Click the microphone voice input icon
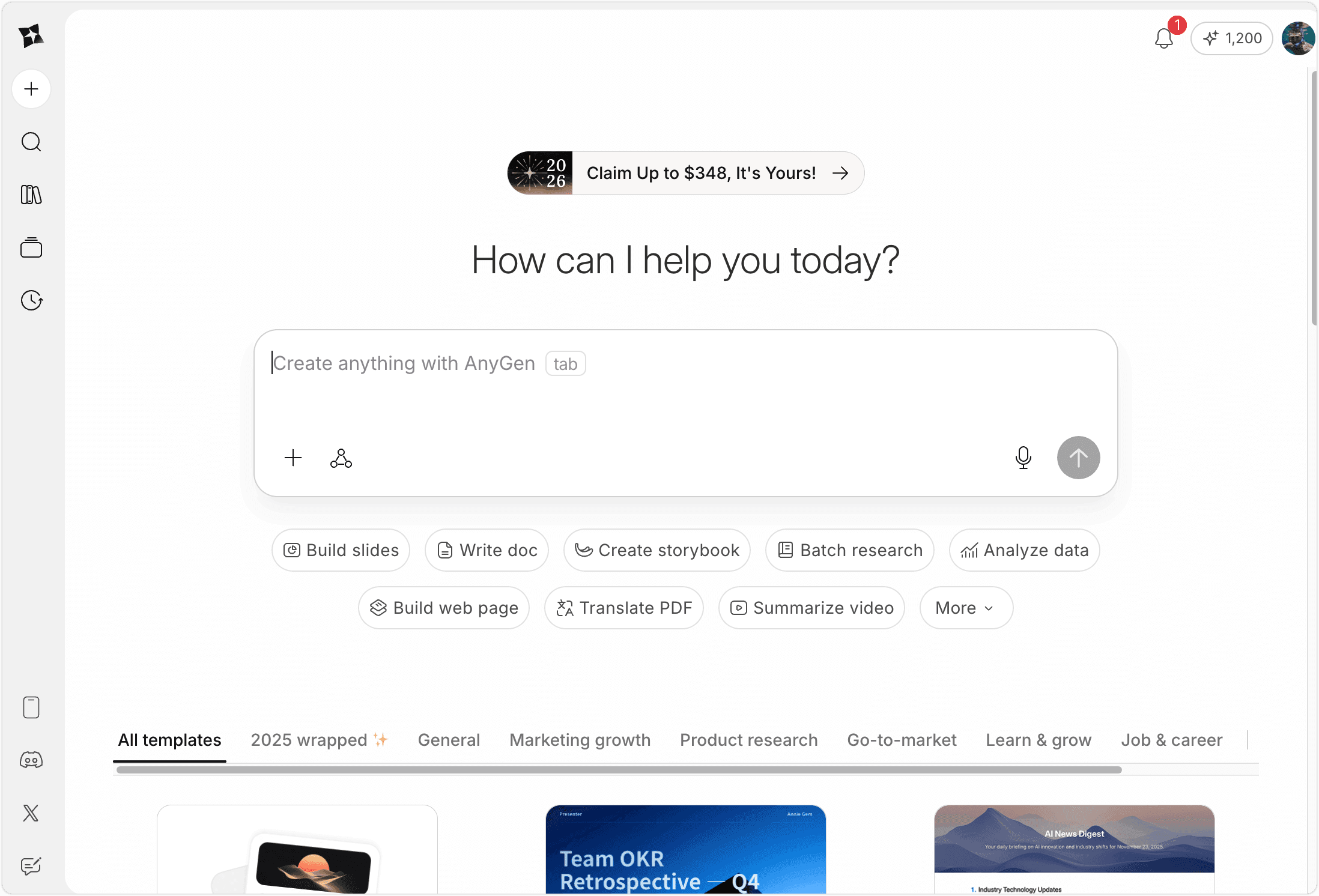The height and width of the screenshot is (896, 1319). pos(1023,458)
